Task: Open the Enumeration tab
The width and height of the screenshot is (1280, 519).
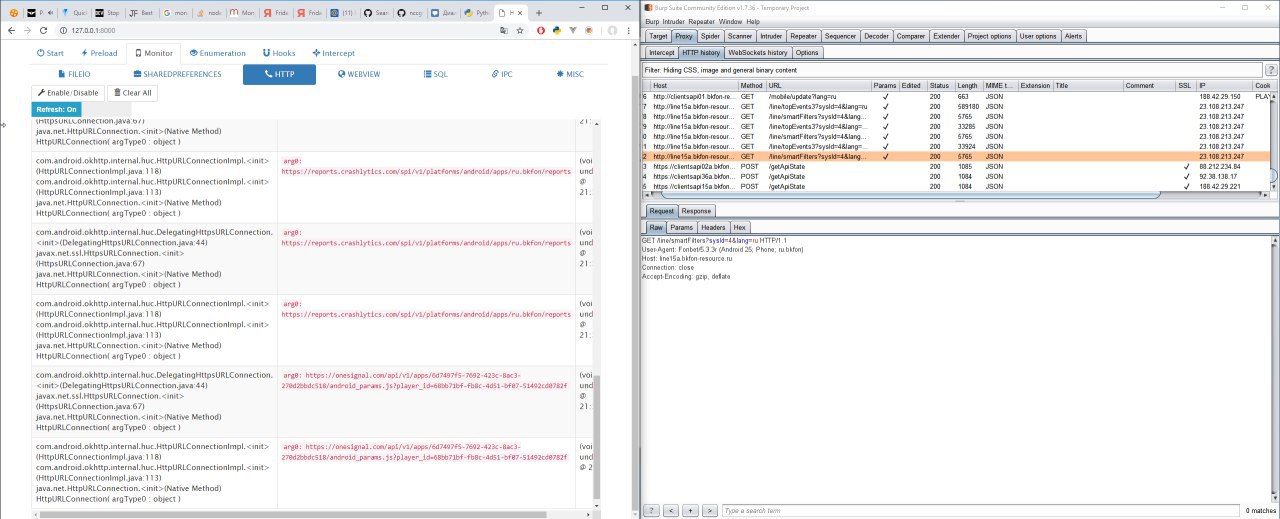Action: click(216, 53)
